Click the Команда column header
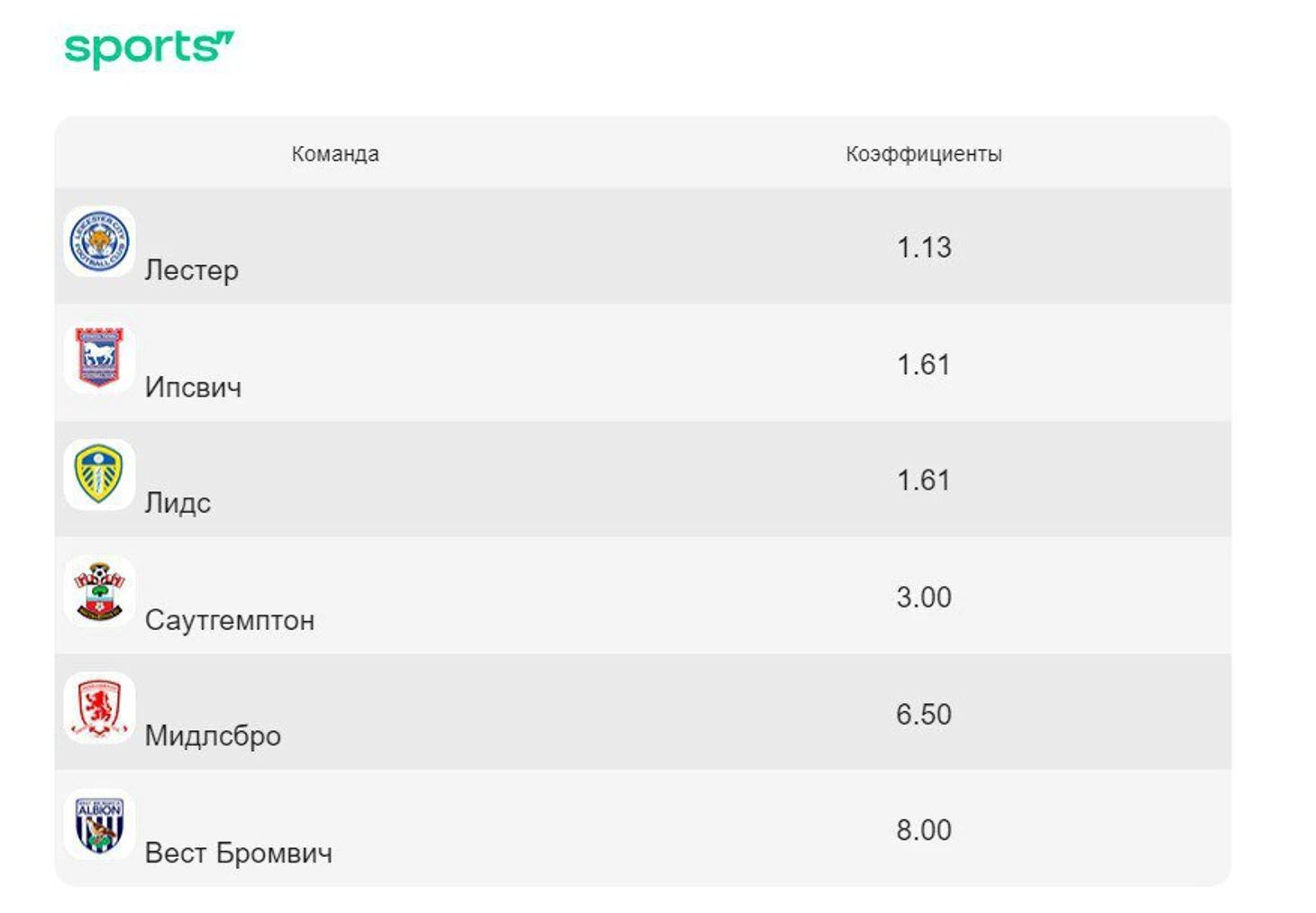The height and width of the screenshot is (913, 1316). pyautogui.click(x=335, y=154)
